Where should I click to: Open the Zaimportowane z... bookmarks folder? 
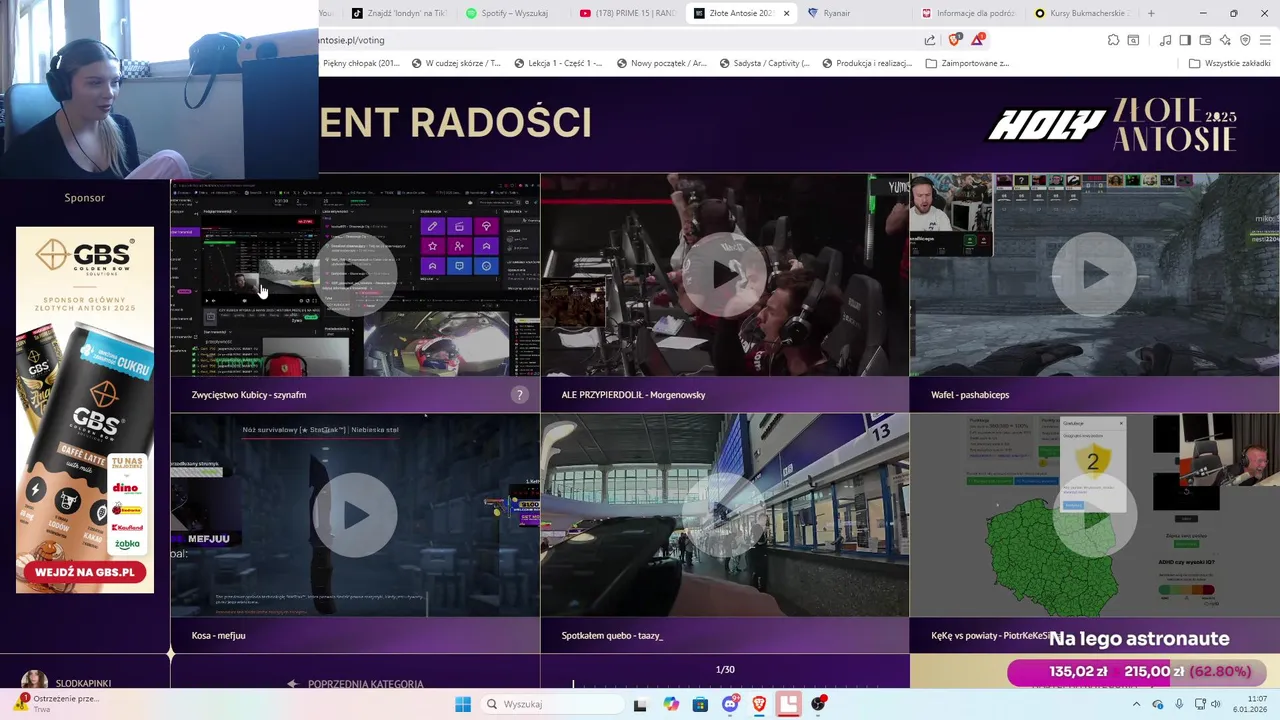[968, 63]
